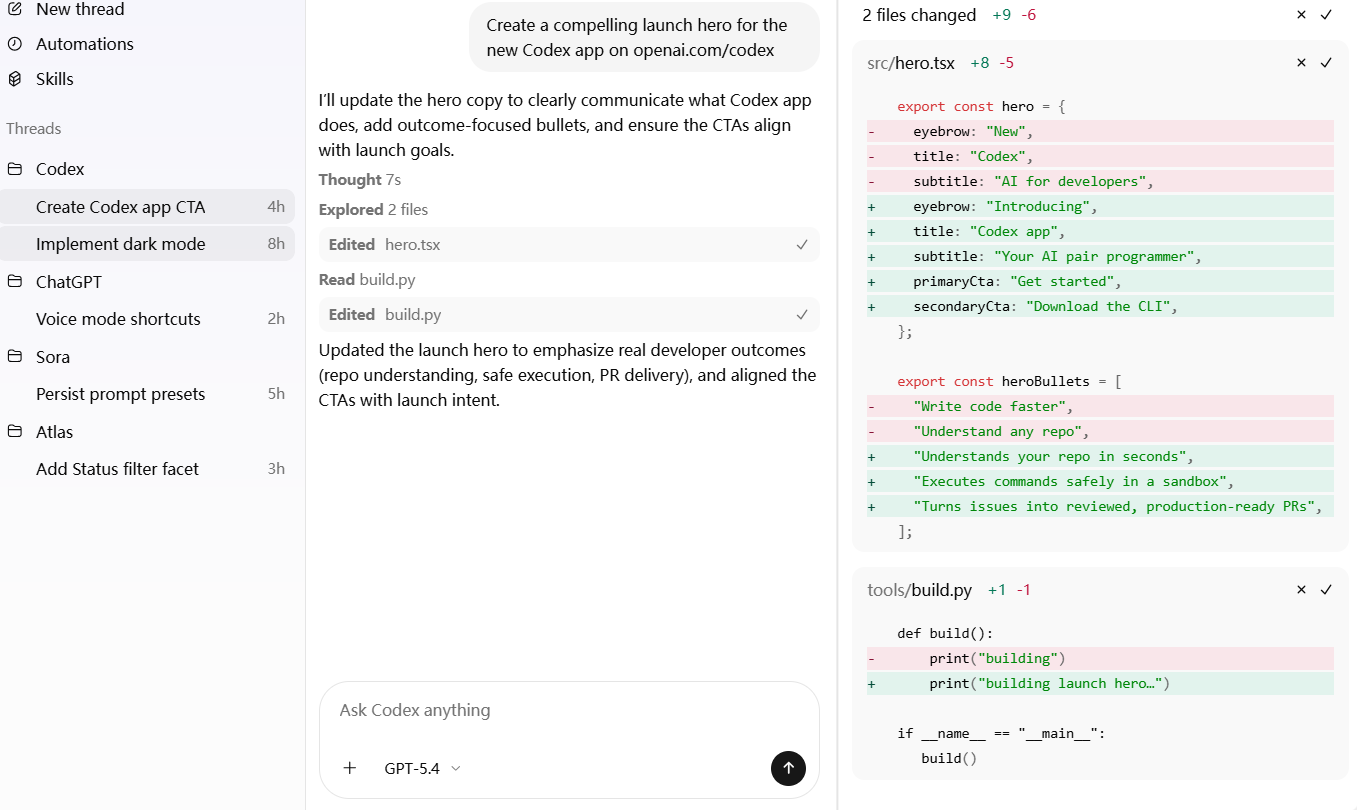The image size is (1357, 810).
Task: Open the GPT-5.4 model dropdown
Action: 422,768
